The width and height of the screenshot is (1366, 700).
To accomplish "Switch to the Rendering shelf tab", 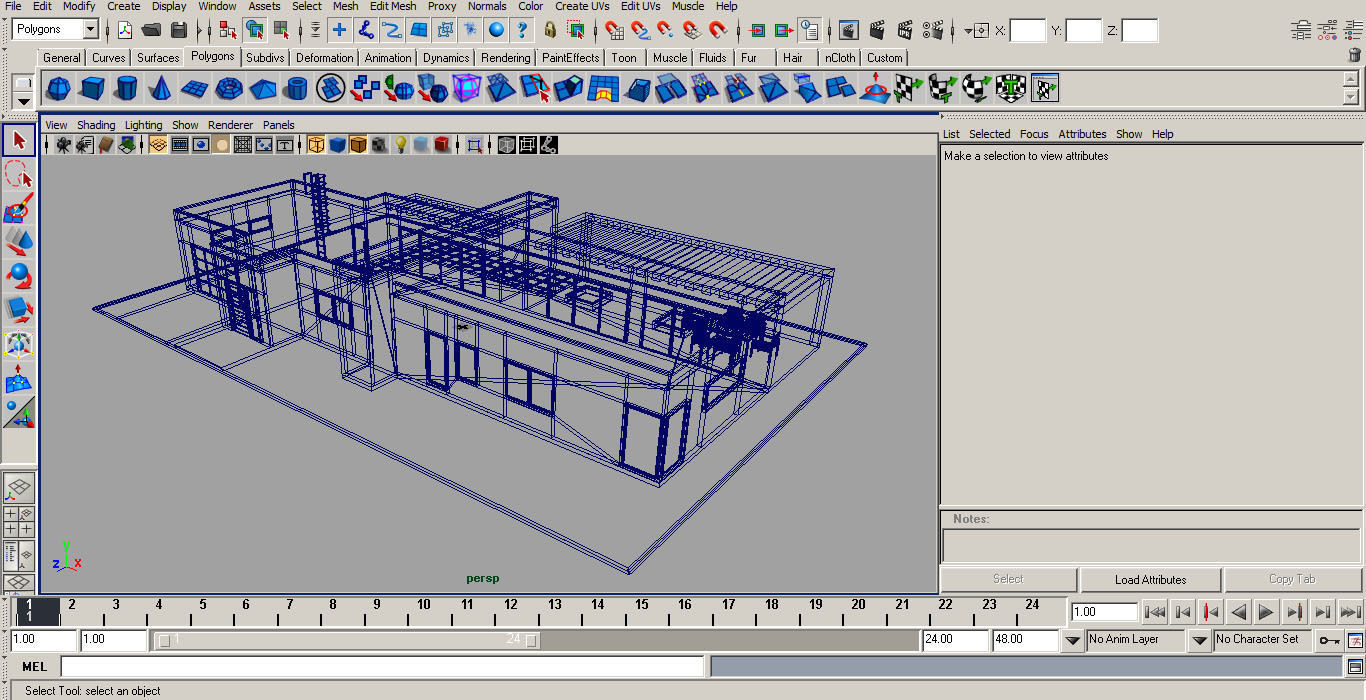I will click(506, 58).
